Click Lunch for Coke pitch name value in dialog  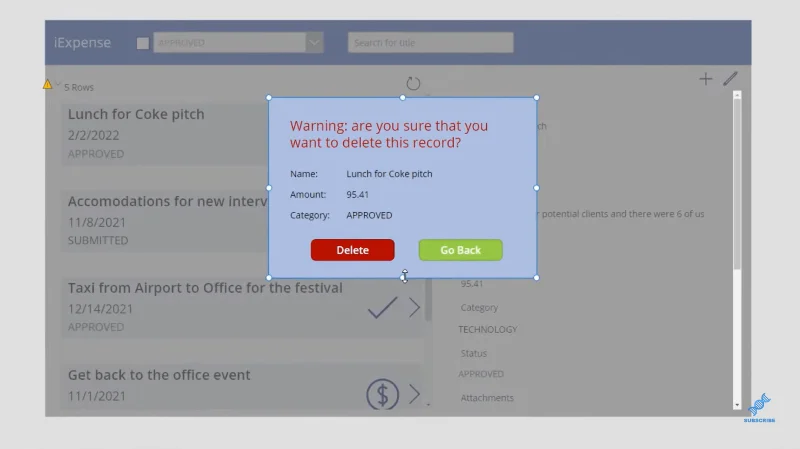point(389,174)
